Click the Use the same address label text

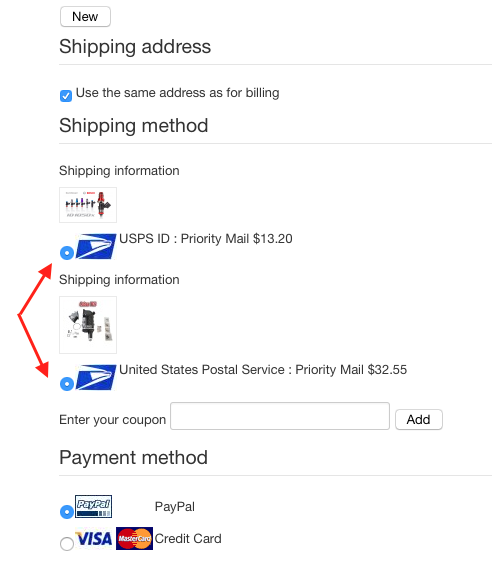[177, 93]
